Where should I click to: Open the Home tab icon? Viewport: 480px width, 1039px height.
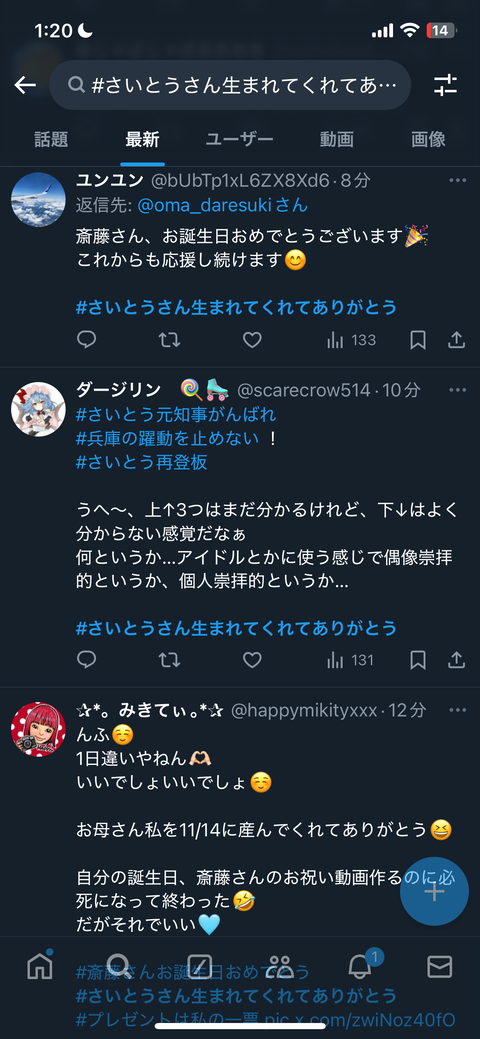[40, 967]
